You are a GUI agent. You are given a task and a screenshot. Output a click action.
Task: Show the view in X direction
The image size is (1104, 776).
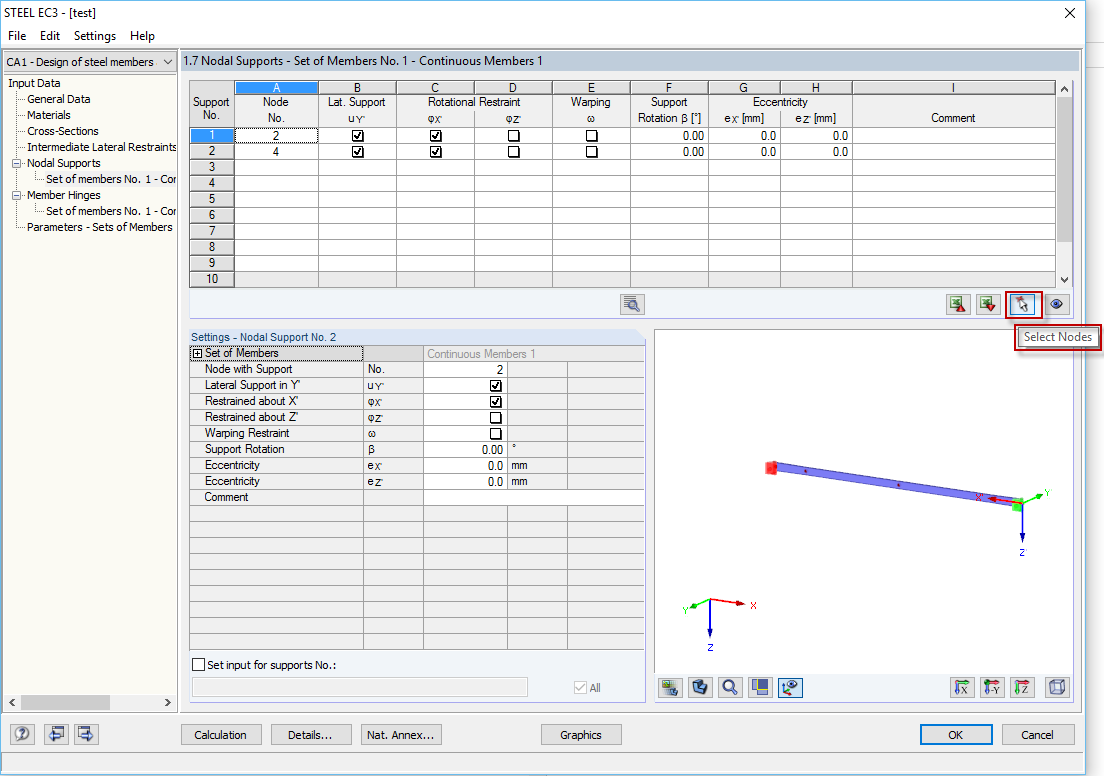962,687
